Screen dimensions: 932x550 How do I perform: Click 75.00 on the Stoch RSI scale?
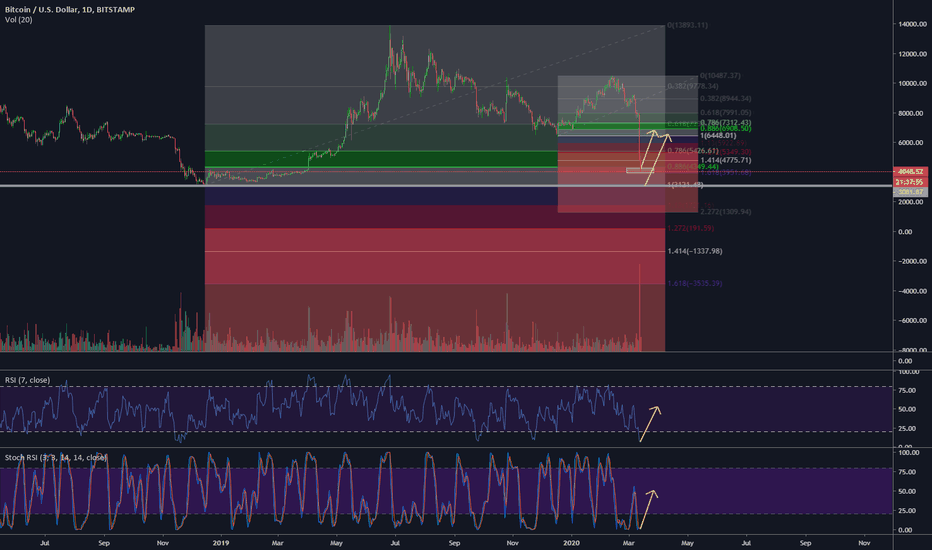coord(906,472)
